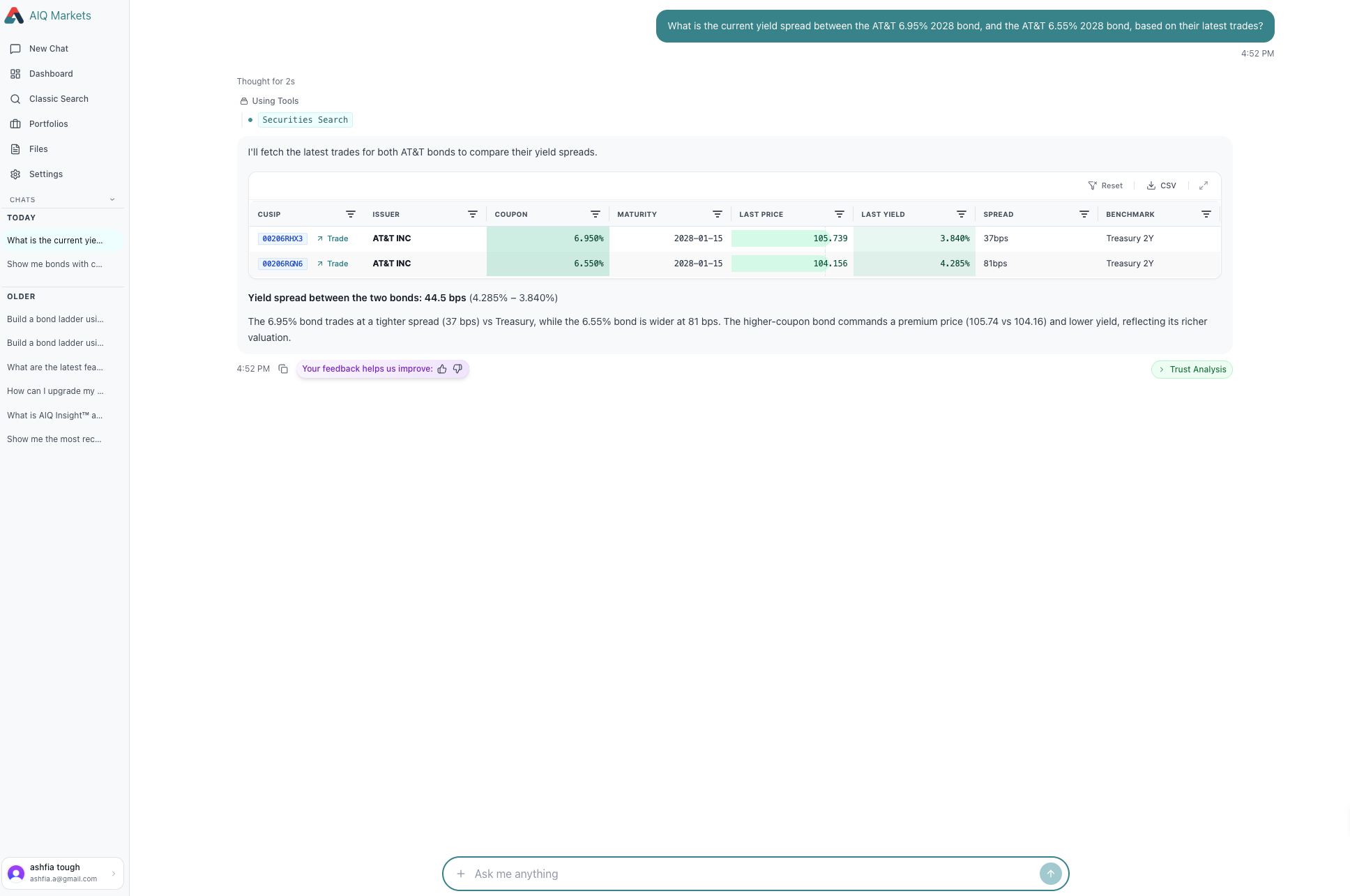The image size is (1350, 896).
Task: Go to Portfolios in the sidebar
Action: [x=48, y=124]
